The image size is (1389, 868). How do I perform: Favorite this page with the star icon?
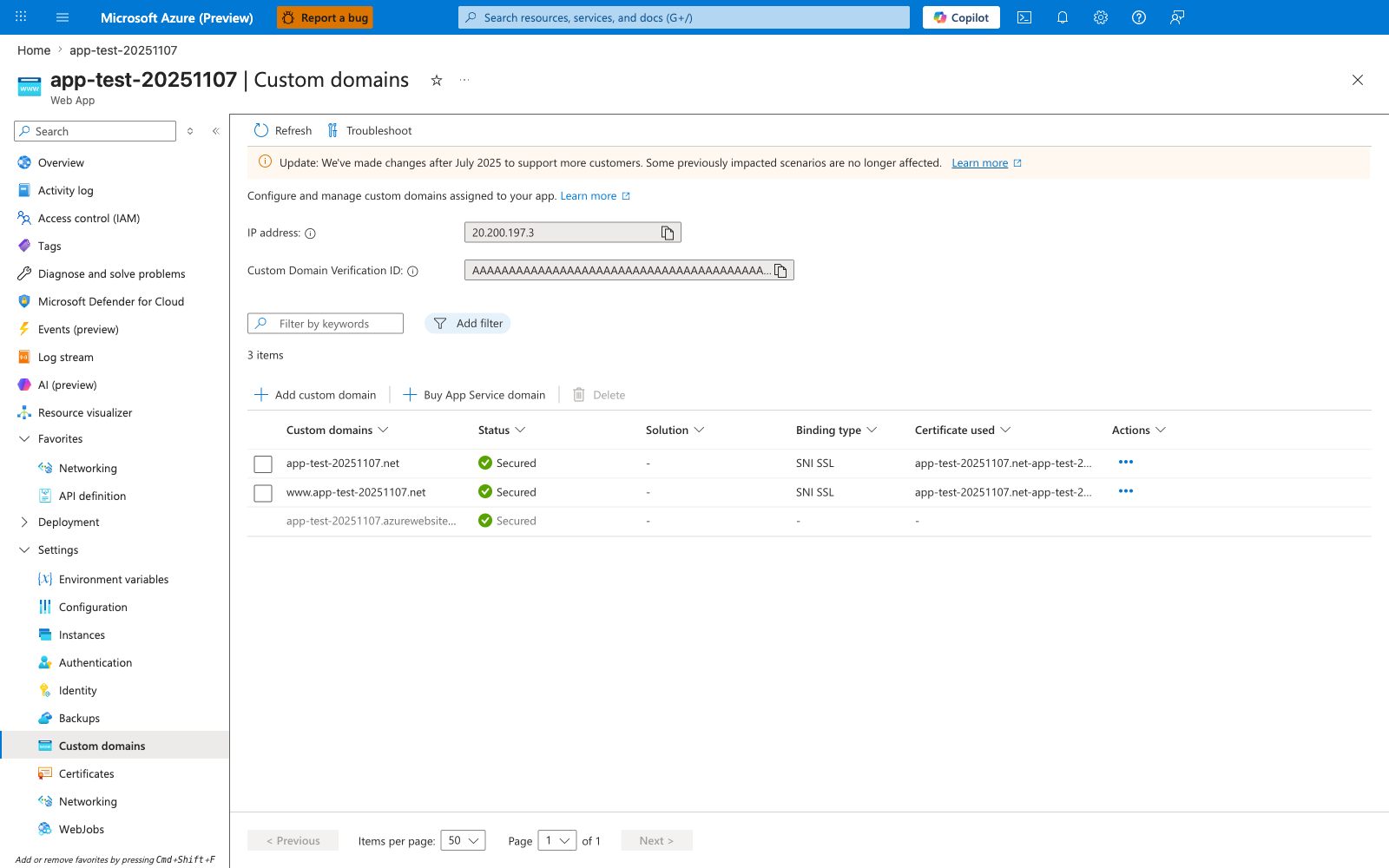pyautogui.click(x=437, y=80)
